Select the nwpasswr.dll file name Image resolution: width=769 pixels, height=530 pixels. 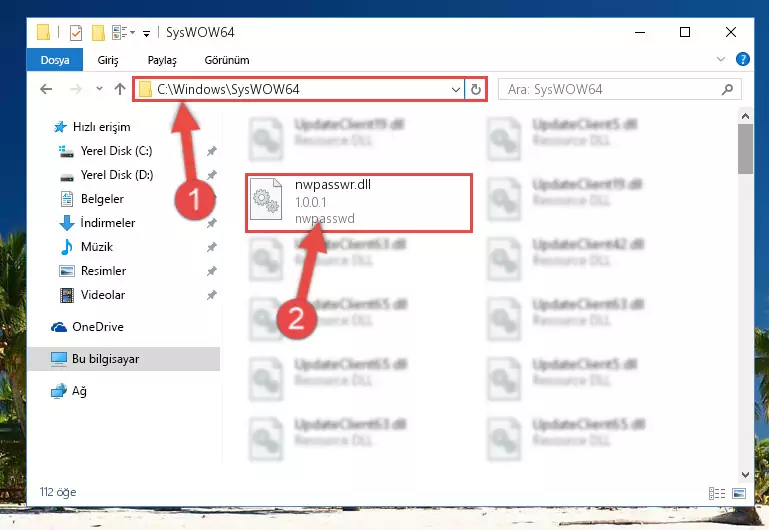pos(333,185)
